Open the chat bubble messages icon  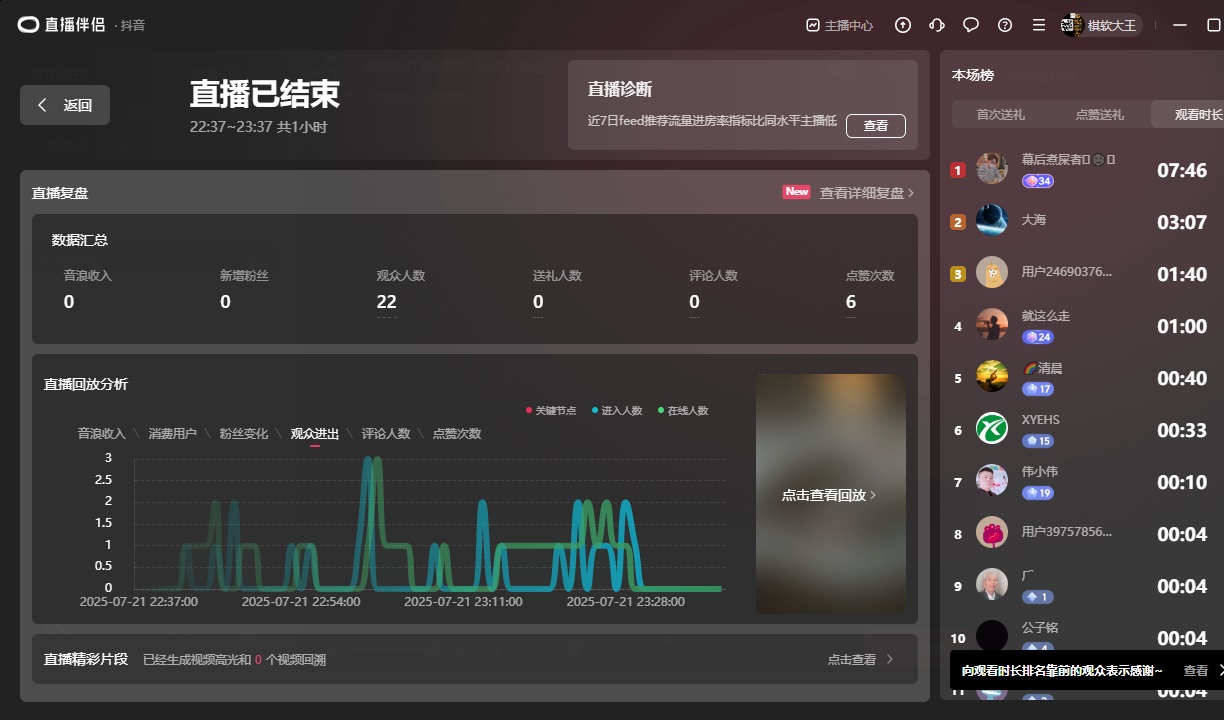point(971,26)
